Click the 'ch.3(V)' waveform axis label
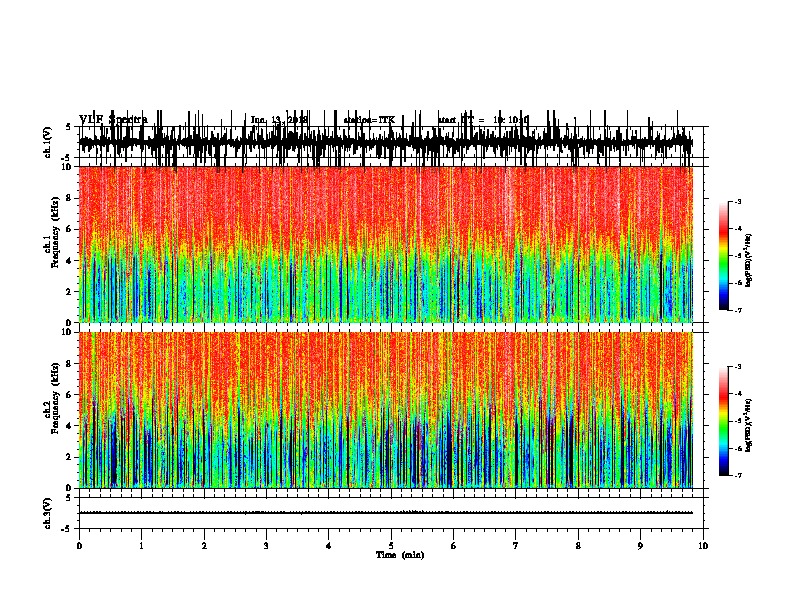This screenshot has width=792, height=612. point(48,513)
